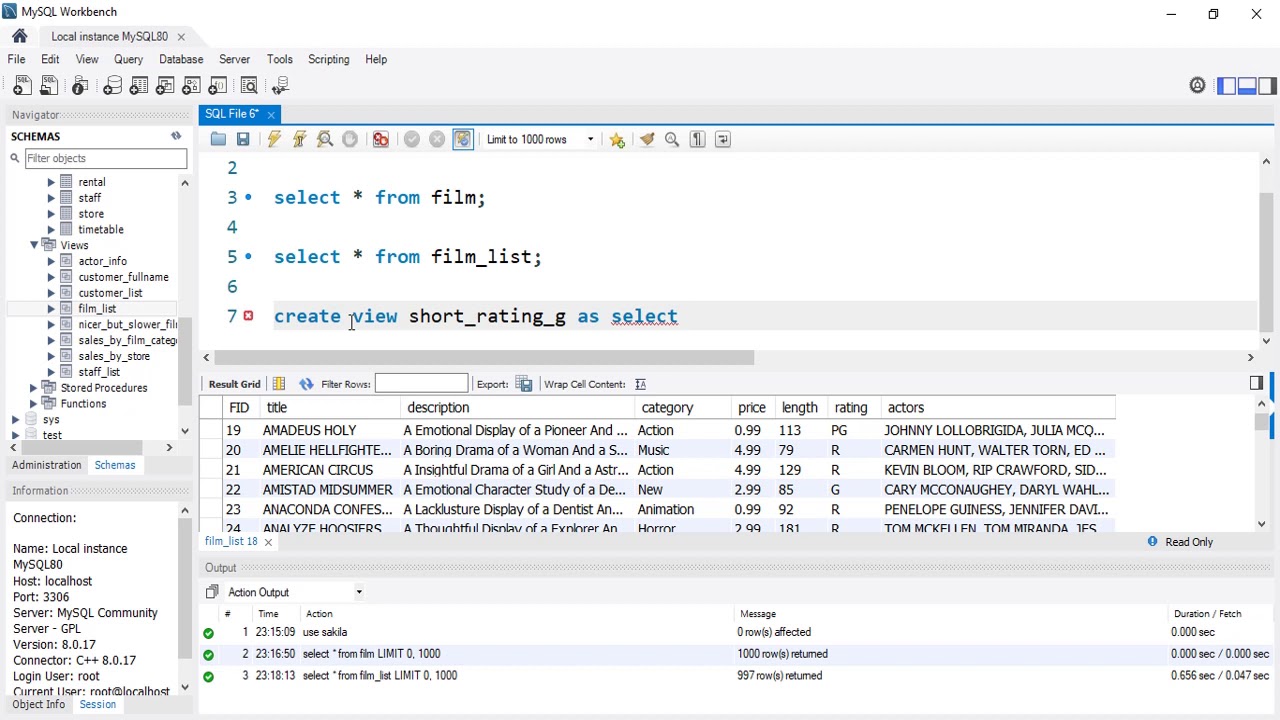Open the Query menu
The image size is (1280, 720).
click(128, 59)
